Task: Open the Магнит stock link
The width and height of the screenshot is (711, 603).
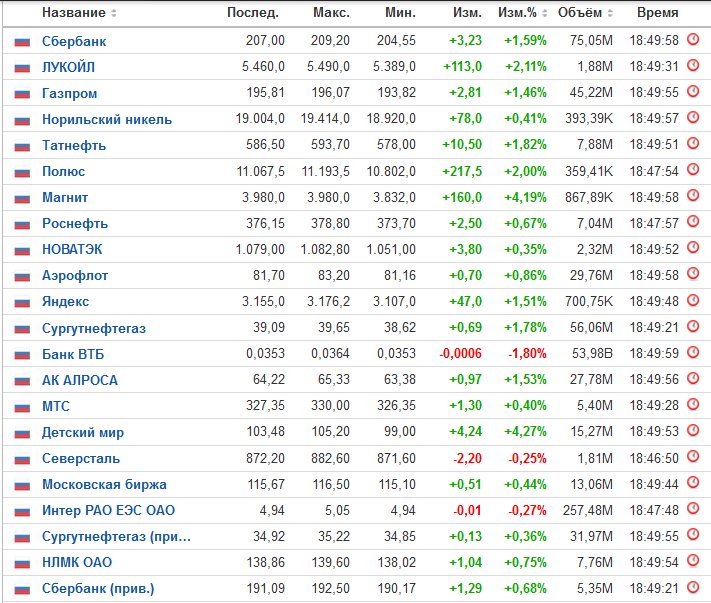Action: tap(65, 197)
